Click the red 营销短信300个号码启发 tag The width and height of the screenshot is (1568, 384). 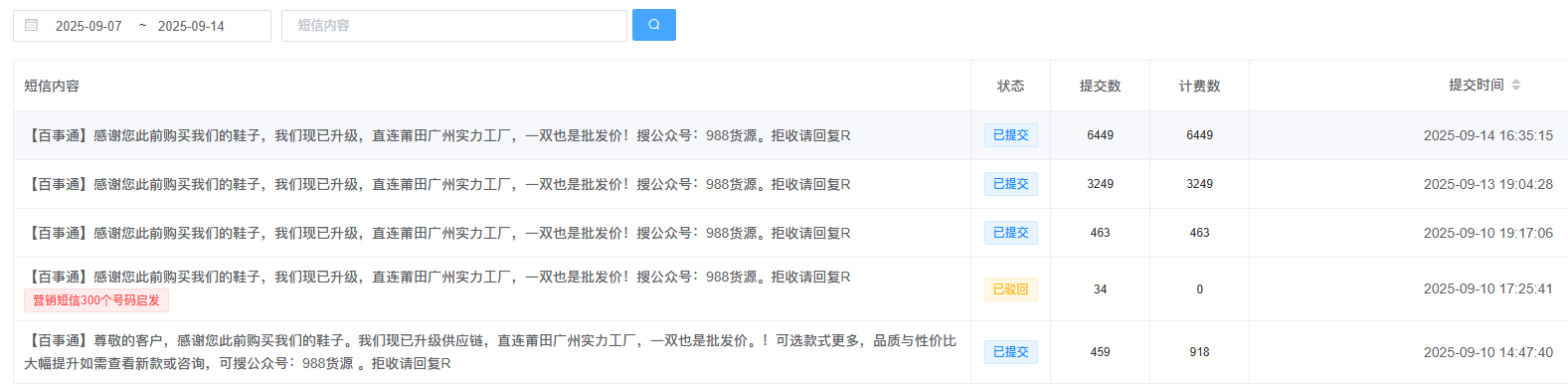(96, 300)
